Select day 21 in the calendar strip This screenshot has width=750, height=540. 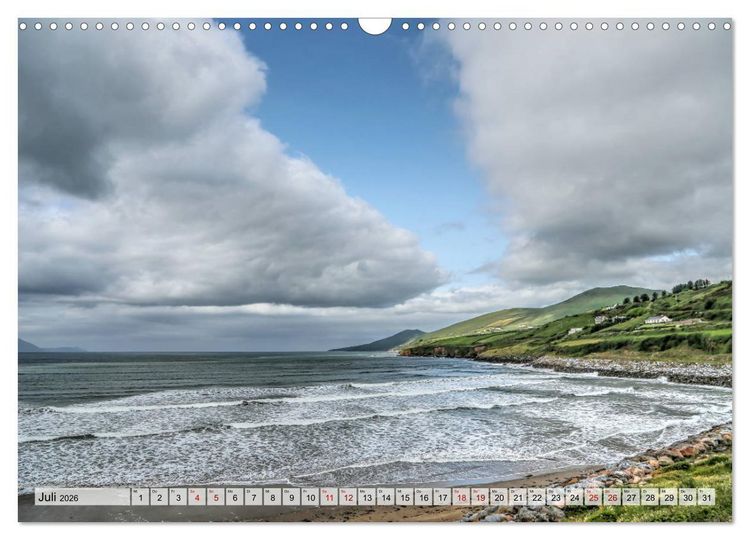click(x=518, y=496)
